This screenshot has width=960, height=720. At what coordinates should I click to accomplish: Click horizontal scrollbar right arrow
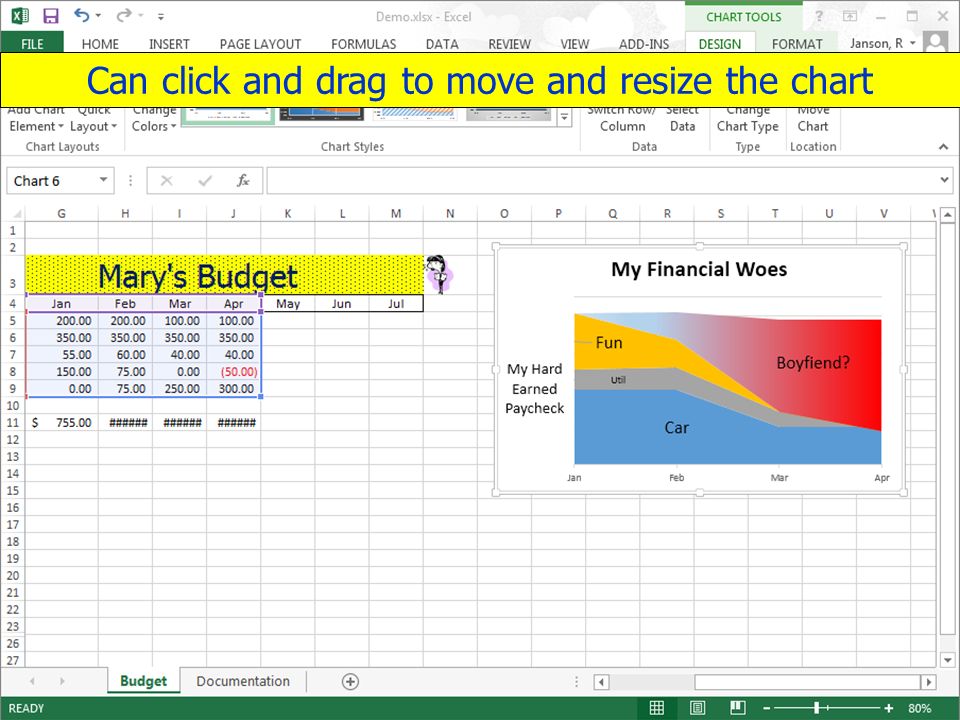click(x=929, y=681)
